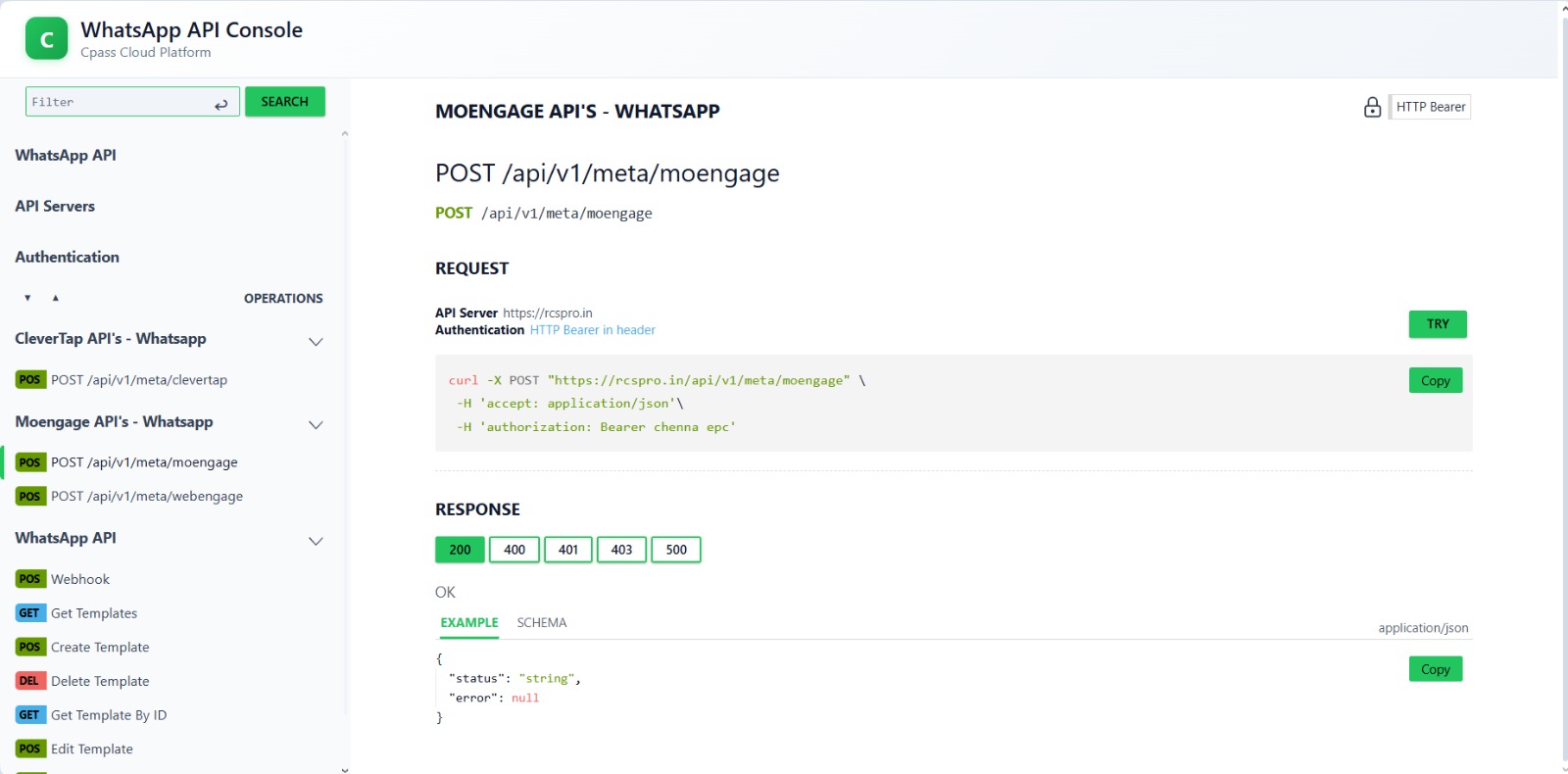Switch to the SCHEMA tab

[x=542, y=623]
